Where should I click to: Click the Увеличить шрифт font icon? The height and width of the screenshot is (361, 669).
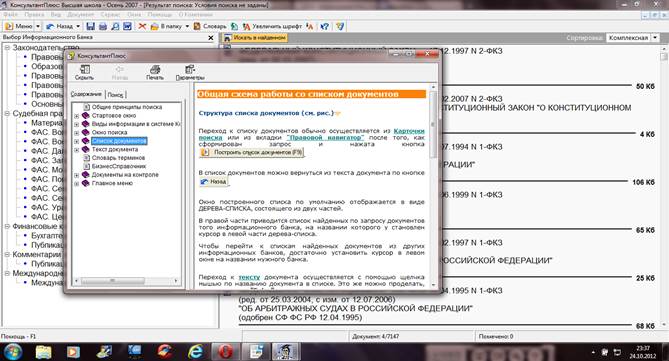coord(272,26)
